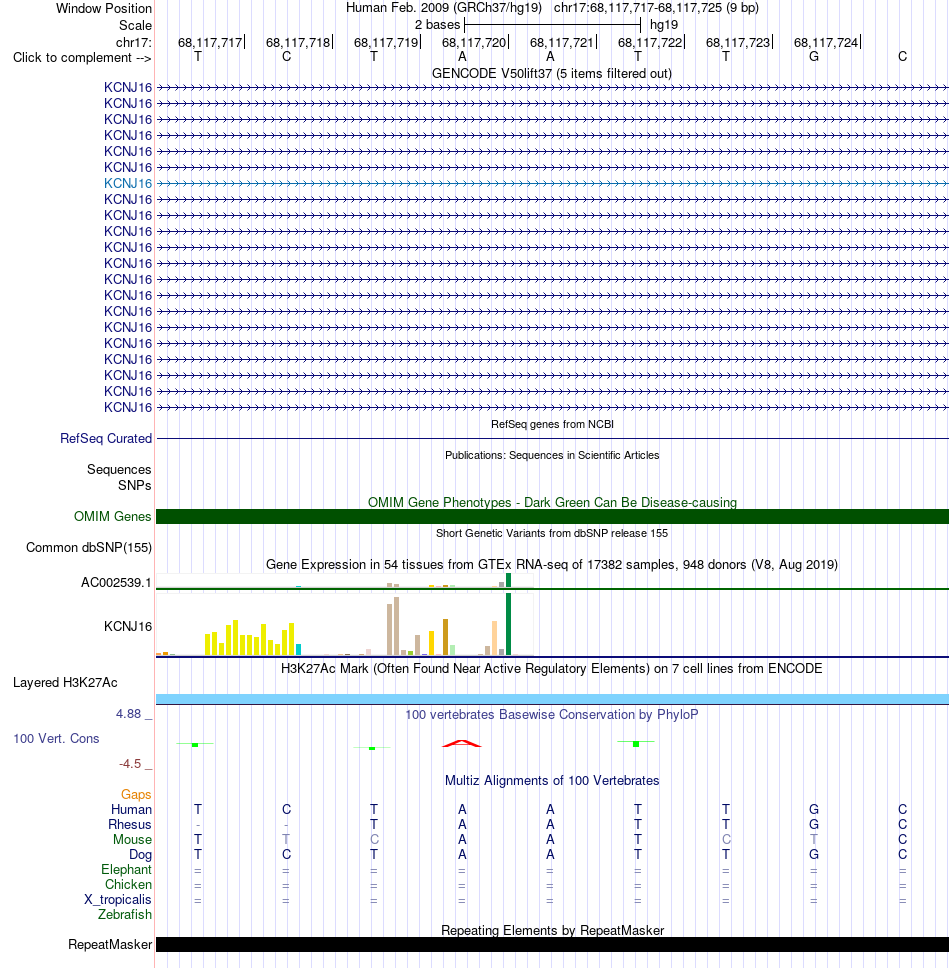Click the AC002539.1 GTEx gene label
The height and width of the screenshot is (968, 950).
[x=116, y=582]
